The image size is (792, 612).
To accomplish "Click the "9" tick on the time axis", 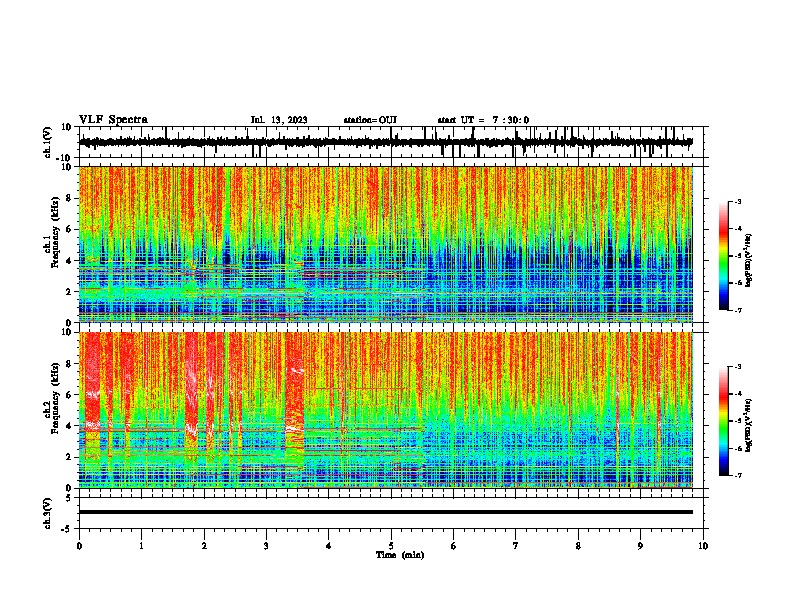I will coord(640,546).
